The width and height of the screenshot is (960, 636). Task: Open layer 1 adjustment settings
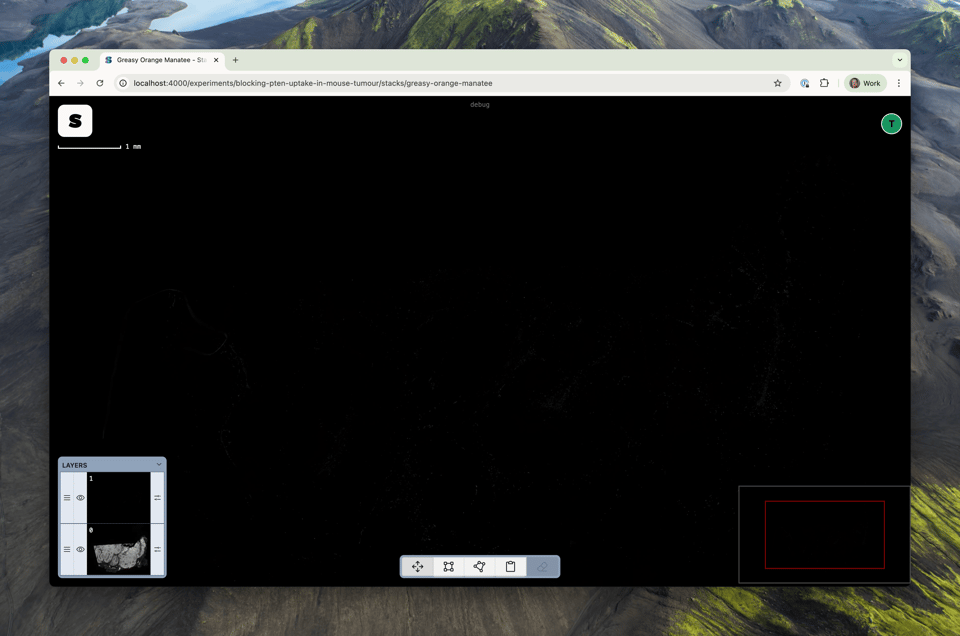pyautogui.click(x=157, y=498)
